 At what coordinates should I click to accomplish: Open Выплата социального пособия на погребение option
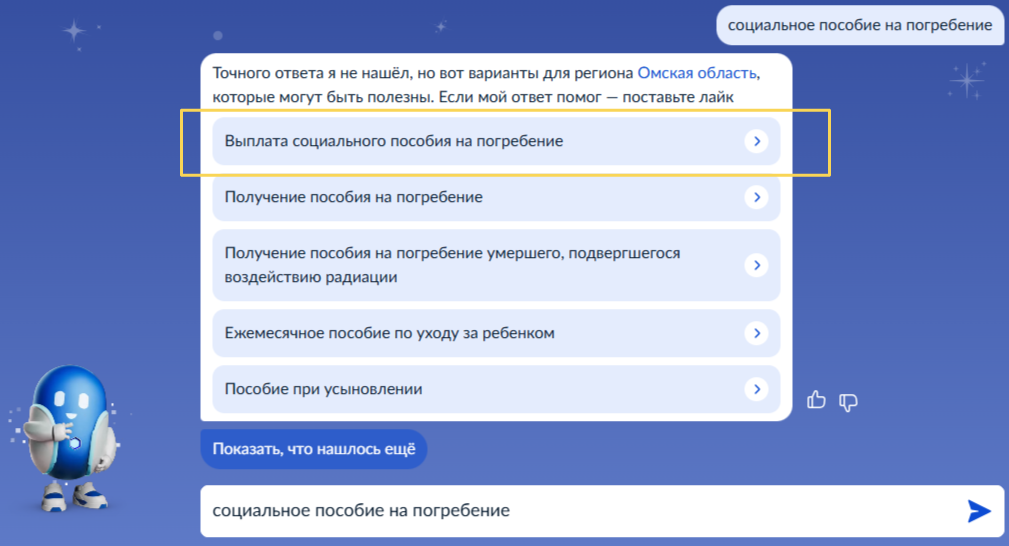click(x=394, y=142)
